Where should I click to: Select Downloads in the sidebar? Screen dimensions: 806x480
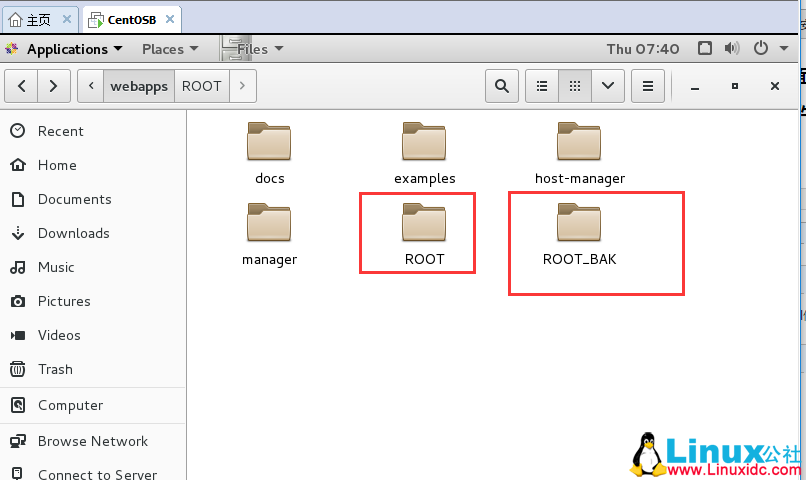click(73, 233)
